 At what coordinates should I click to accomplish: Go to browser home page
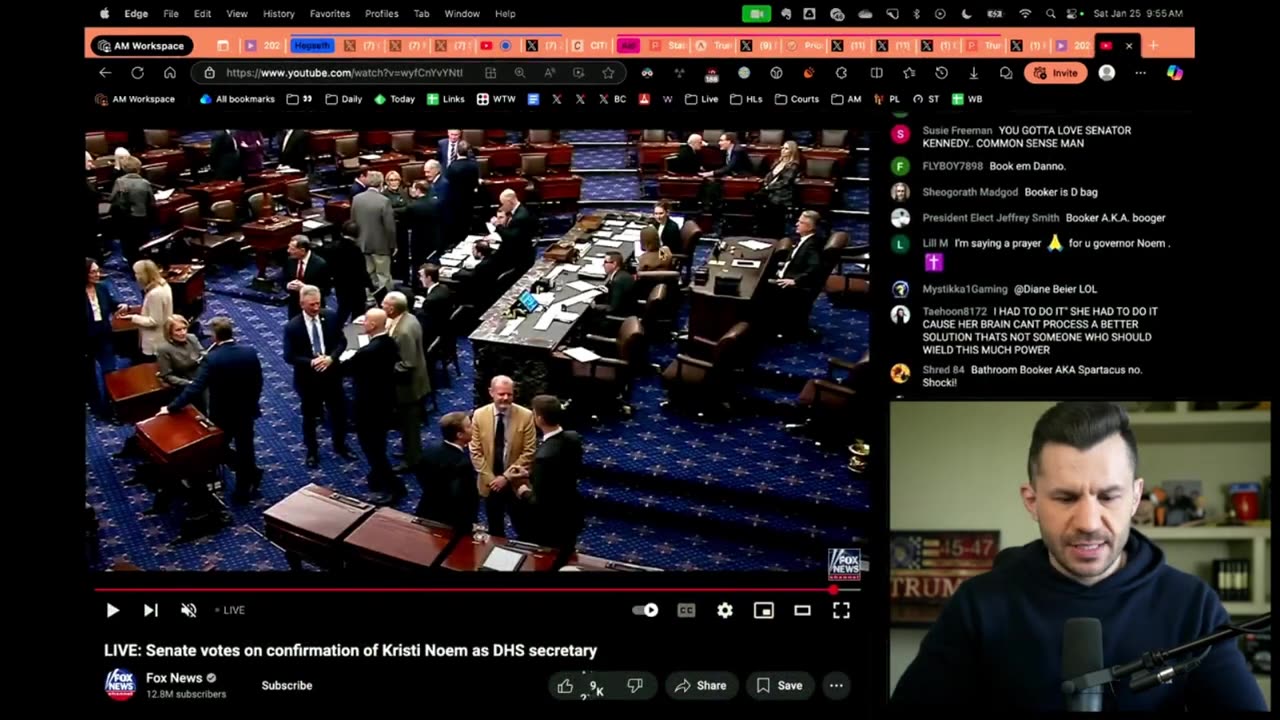coord(170,73)
